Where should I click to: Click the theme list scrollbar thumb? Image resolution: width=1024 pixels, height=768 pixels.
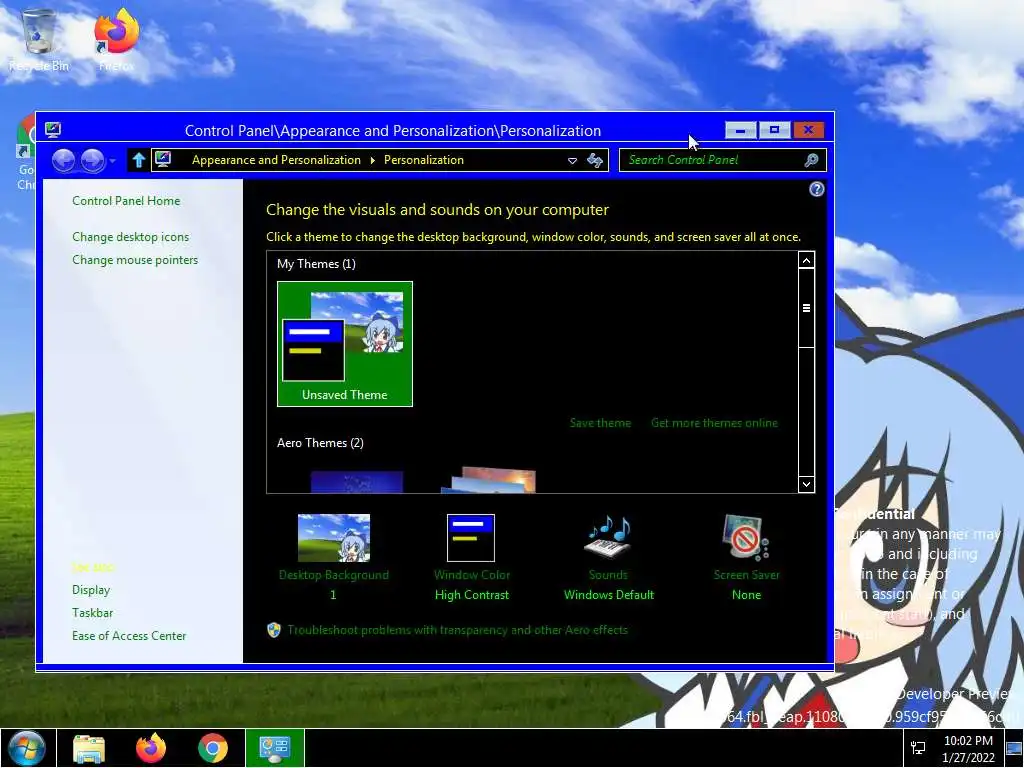807,308
